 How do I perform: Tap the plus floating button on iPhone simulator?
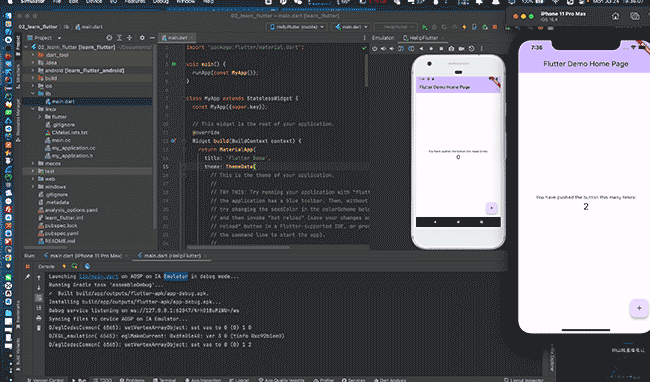(x=639, y=308)
